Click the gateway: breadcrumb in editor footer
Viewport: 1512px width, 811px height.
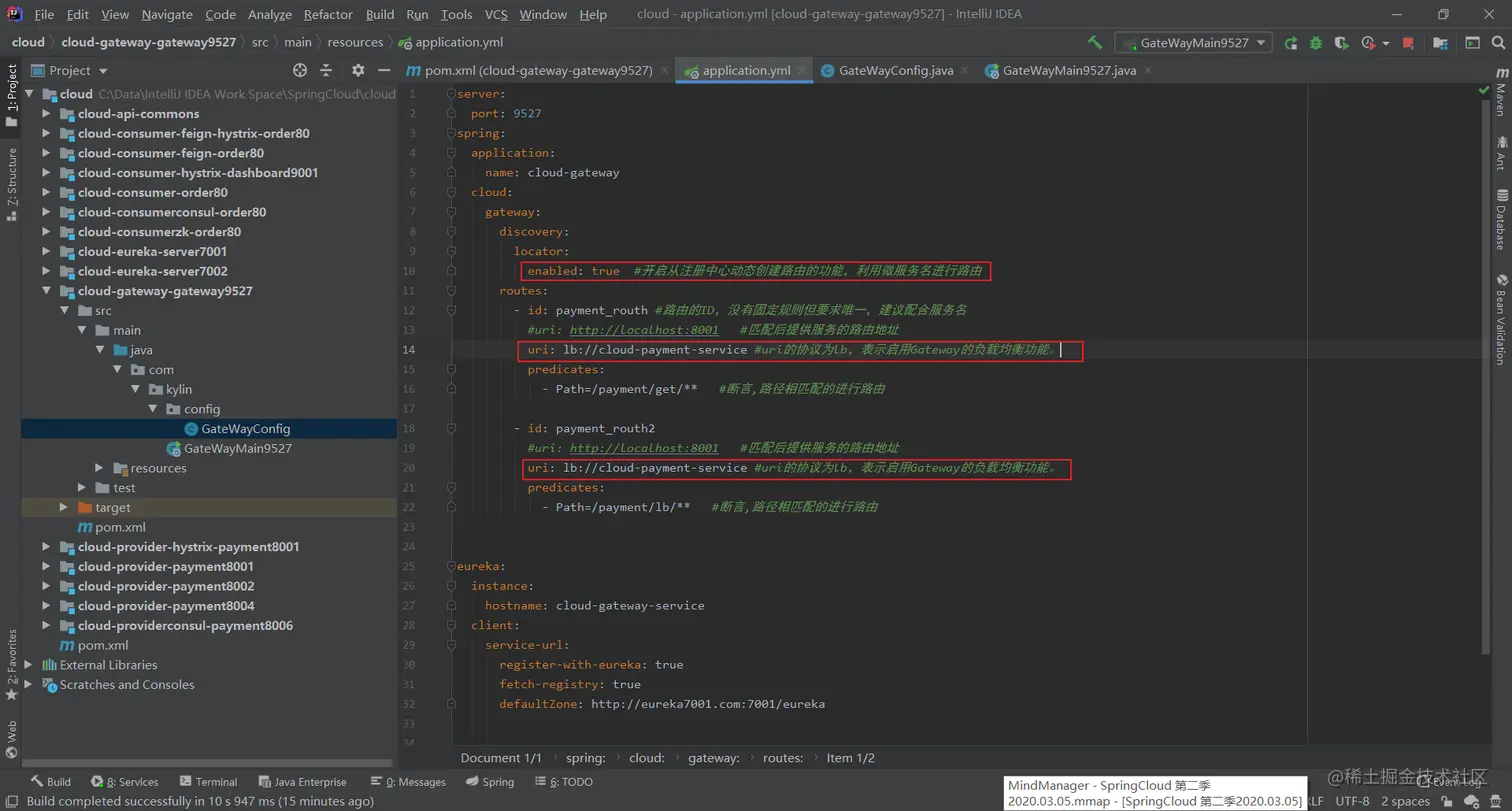(x=714, y=758)
